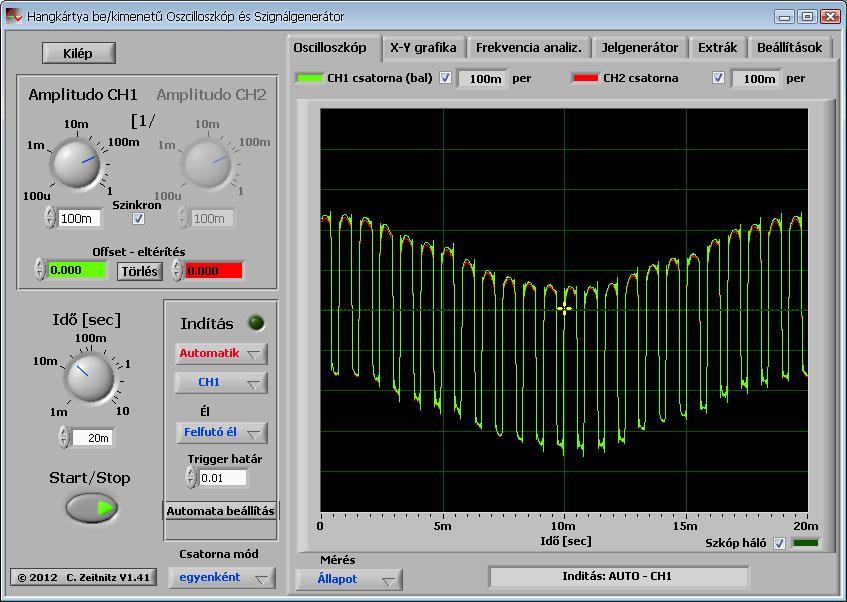
Task: Open the Csatorna mód egyenként dropdown
Action: (221, 577)
